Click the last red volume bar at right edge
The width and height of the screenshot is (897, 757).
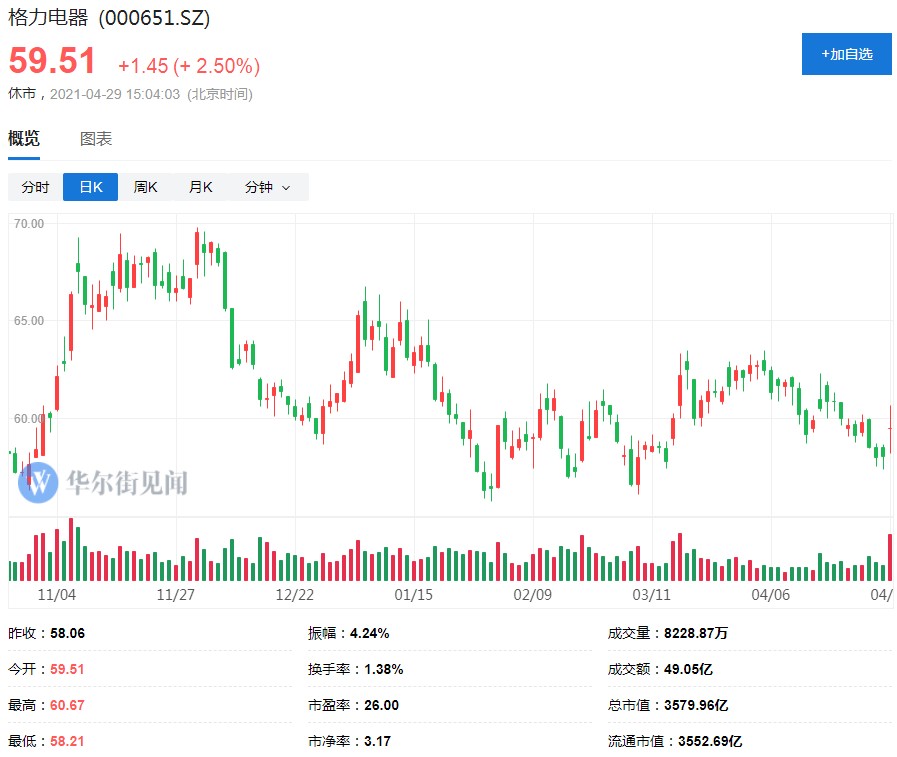pos(890,557)
